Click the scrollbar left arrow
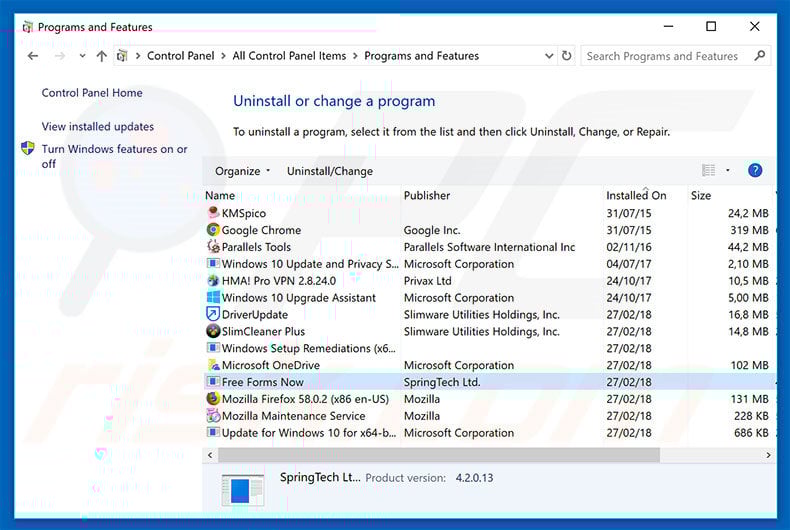This screenshot has width=790, height=530. pyautogui.click(x=210, y=455)
